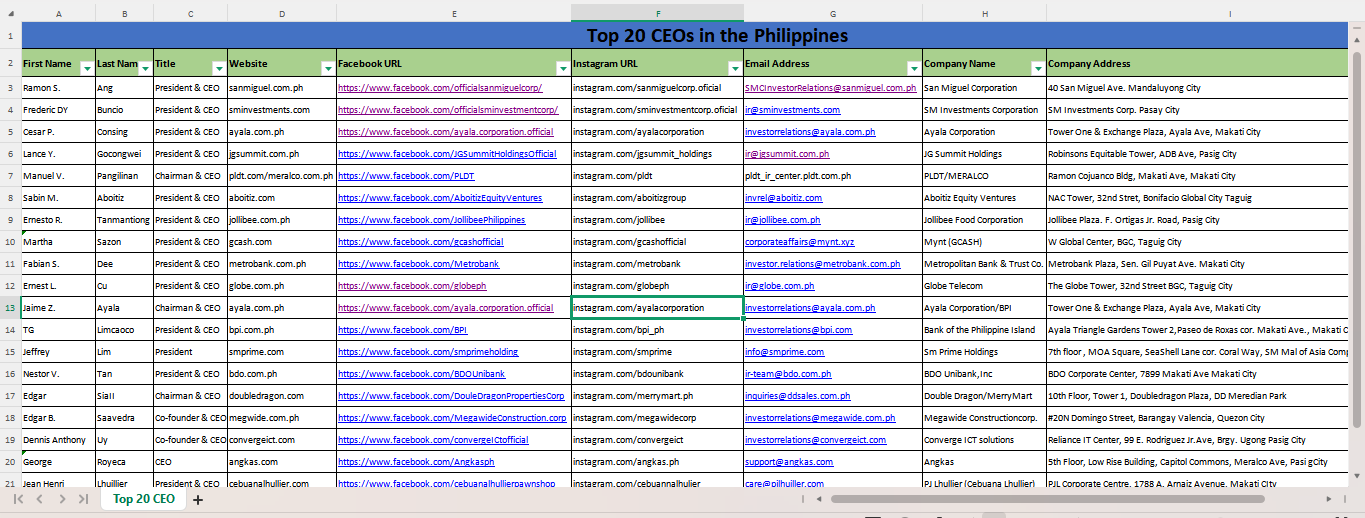Open the officialsminvestmentcorp Facebook link
The width and height of the screenshot is (1365, 518).
pyautogui.click(x=448, y=110)
